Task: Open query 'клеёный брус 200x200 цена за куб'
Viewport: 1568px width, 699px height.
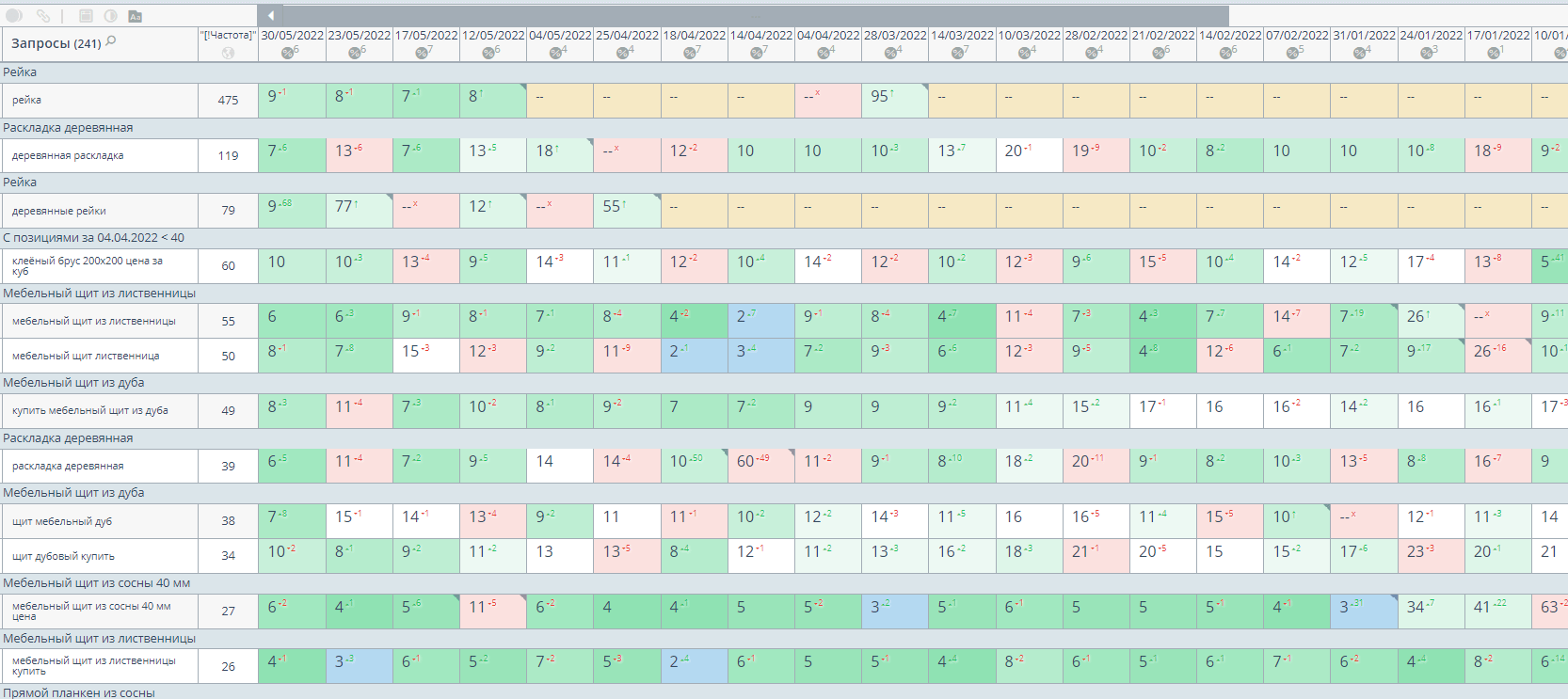Action: [x=88, y=265]
